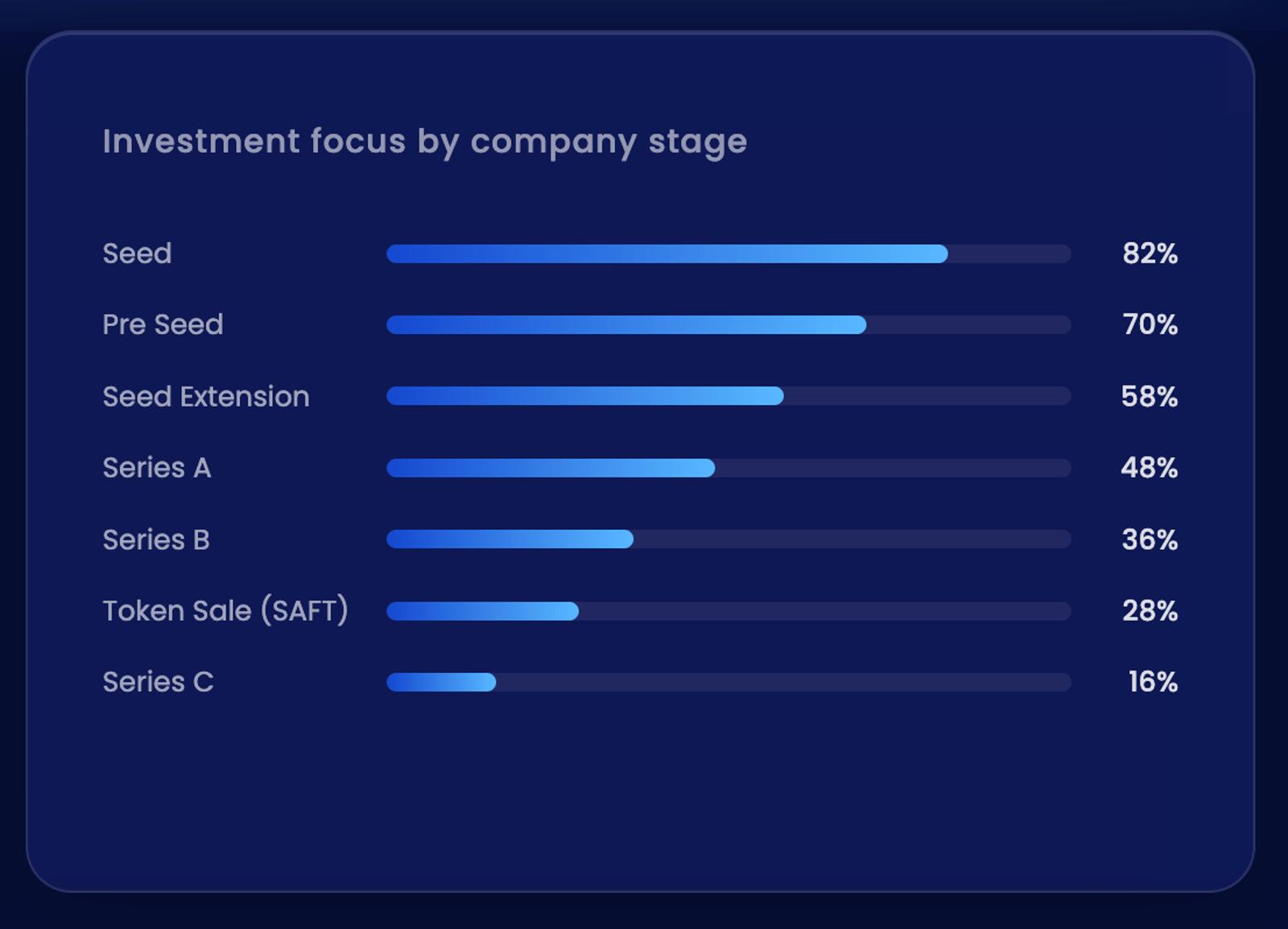
Task: Select the 'Token Sale (SAFT)' label
Action: pyautogui.click(x=225, y=610)
